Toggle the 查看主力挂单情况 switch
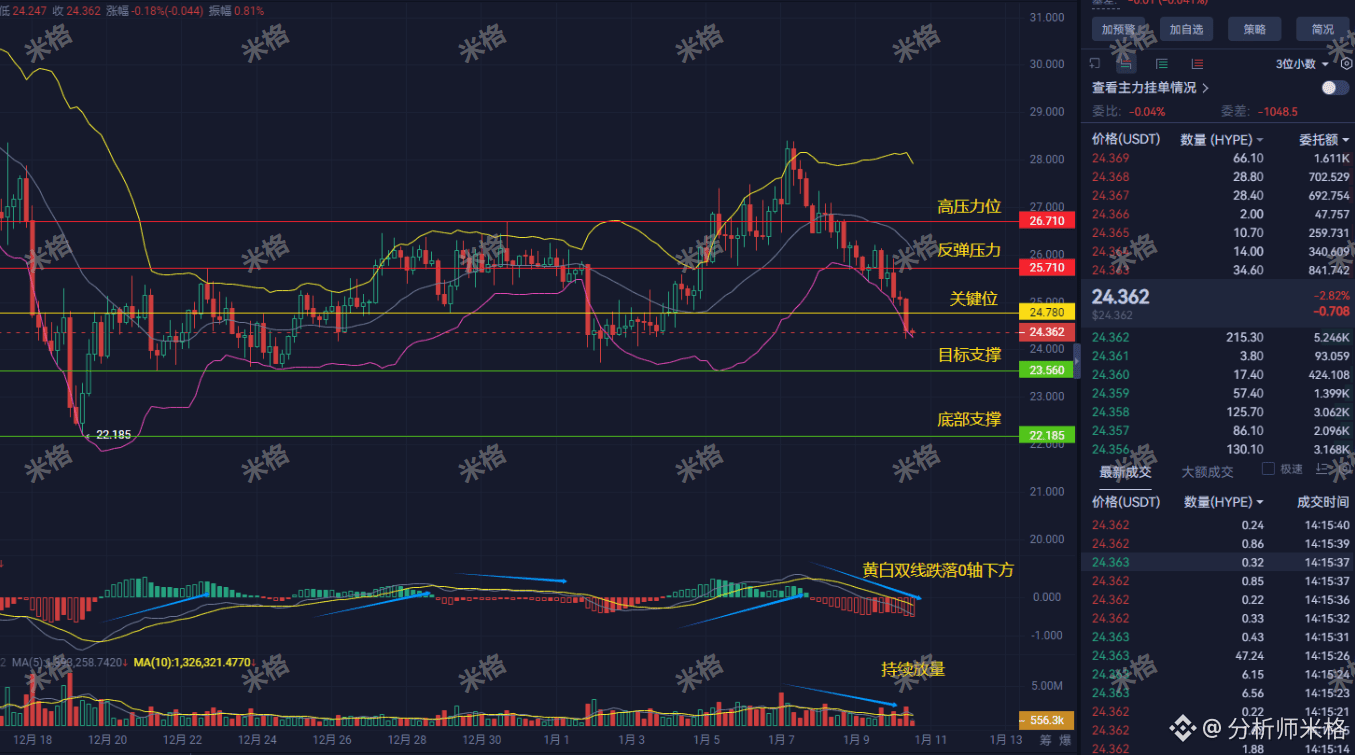The height and width of the screenshot is (755, 1355). coord(1334,88)
